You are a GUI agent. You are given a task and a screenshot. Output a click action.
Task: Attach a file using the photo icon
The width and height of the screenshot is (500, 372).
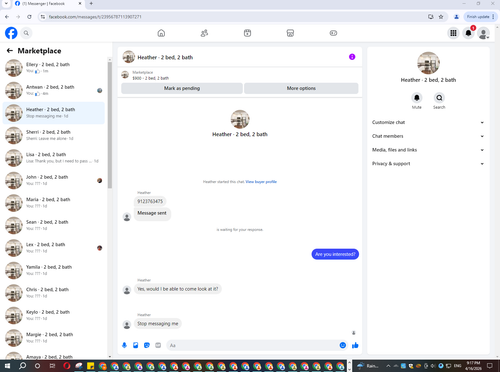pos(136,345)
